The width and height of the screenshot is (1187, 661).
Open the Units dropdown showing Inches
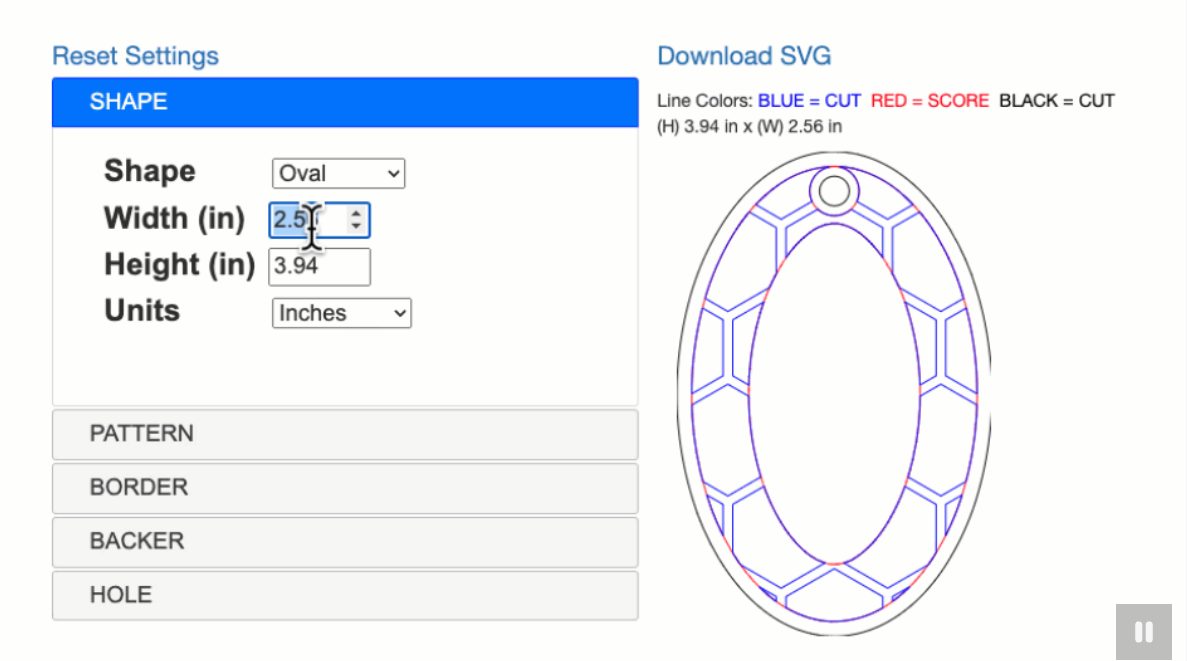click(341, 313)
